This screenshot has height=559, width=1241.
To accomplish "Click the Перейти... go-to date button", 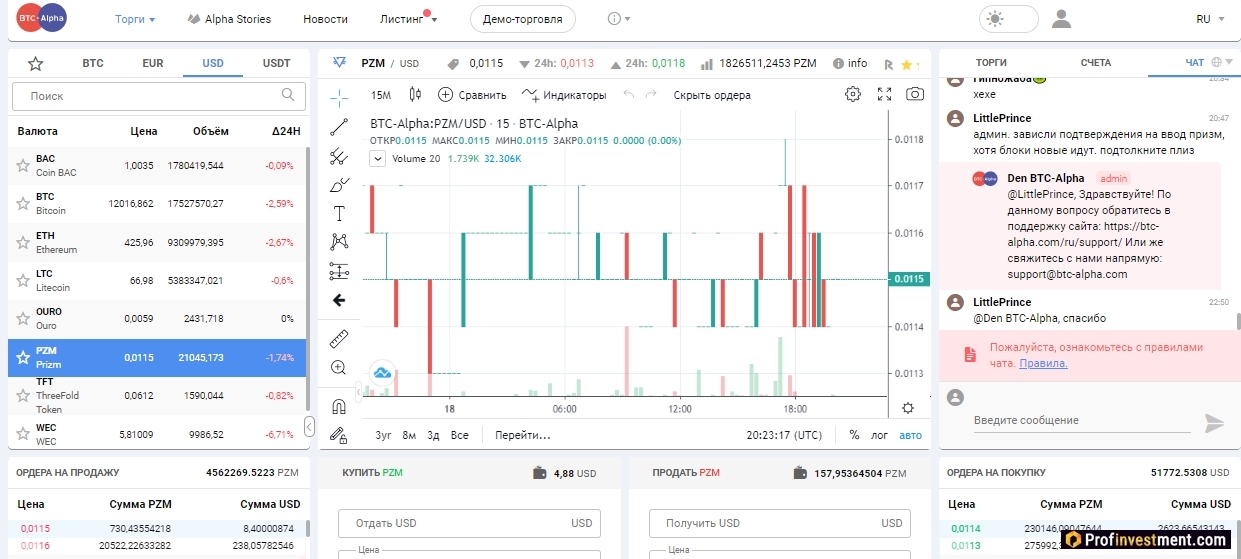I will 523,435.
